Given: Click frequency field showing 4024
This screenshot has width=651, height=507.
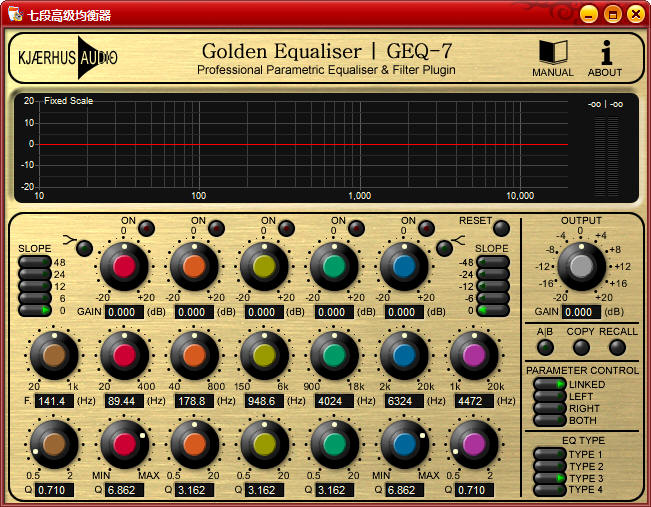Looking at the screenshot, I should [x=334, y=401].
